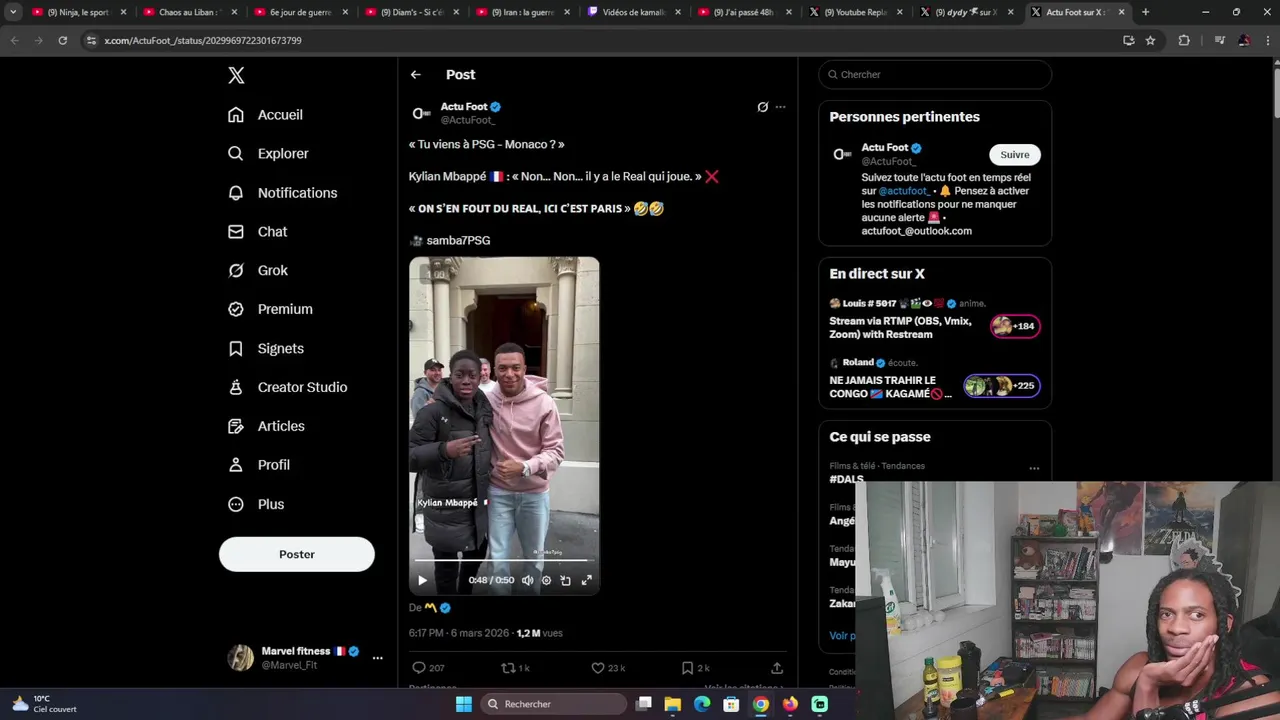Viewport: 1280px width, 720px height.
Task: Open the 1,2 M vues count
Action: [539, 633]
